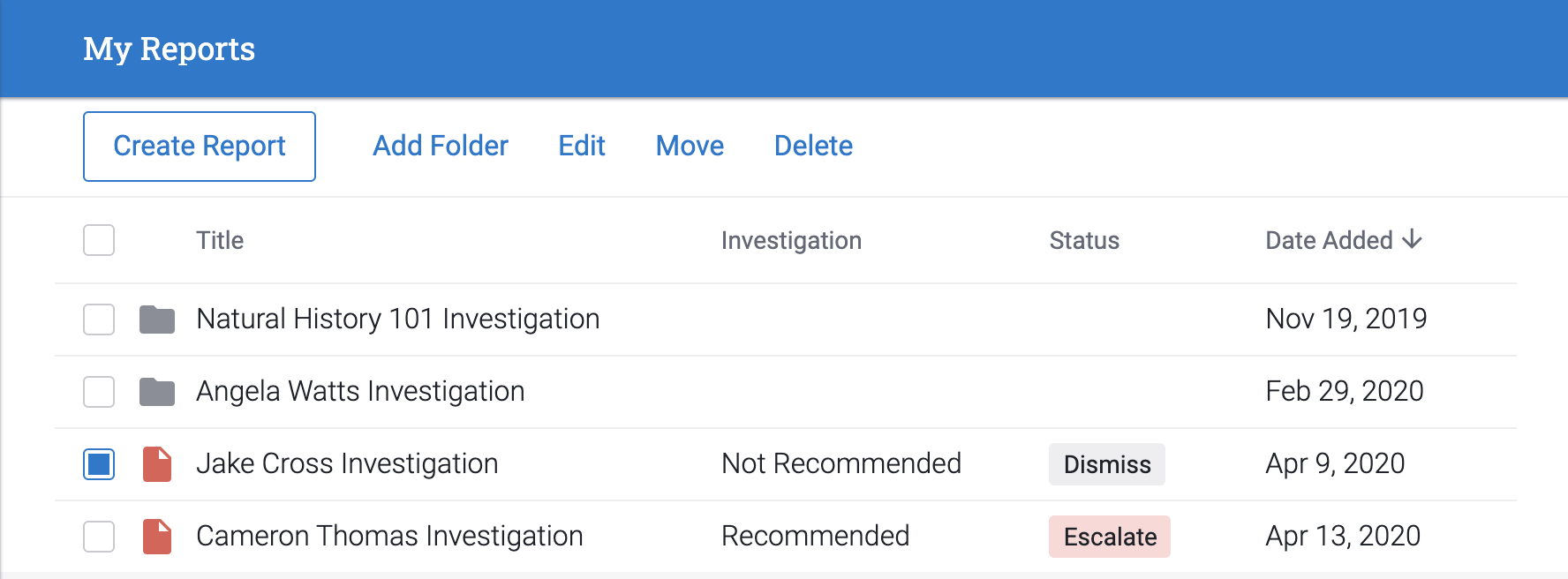This screenshot has width=1568, height=579.
Task: Open Natural History 101 Investigation folder title
Action: pyautogui.click(x=398, y=319)
